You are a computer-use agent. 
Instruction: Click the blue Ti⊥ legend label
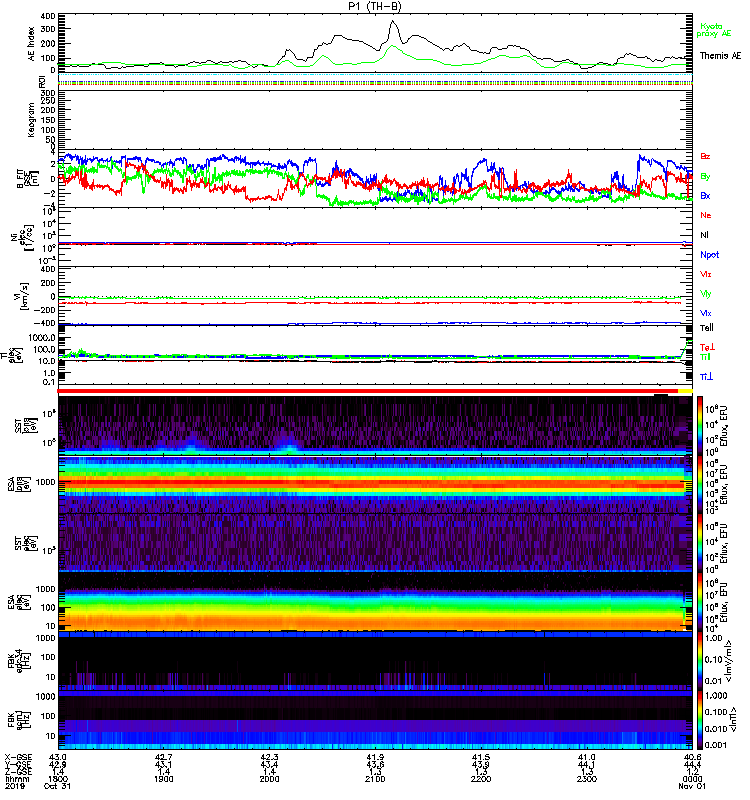coord(706,377)
